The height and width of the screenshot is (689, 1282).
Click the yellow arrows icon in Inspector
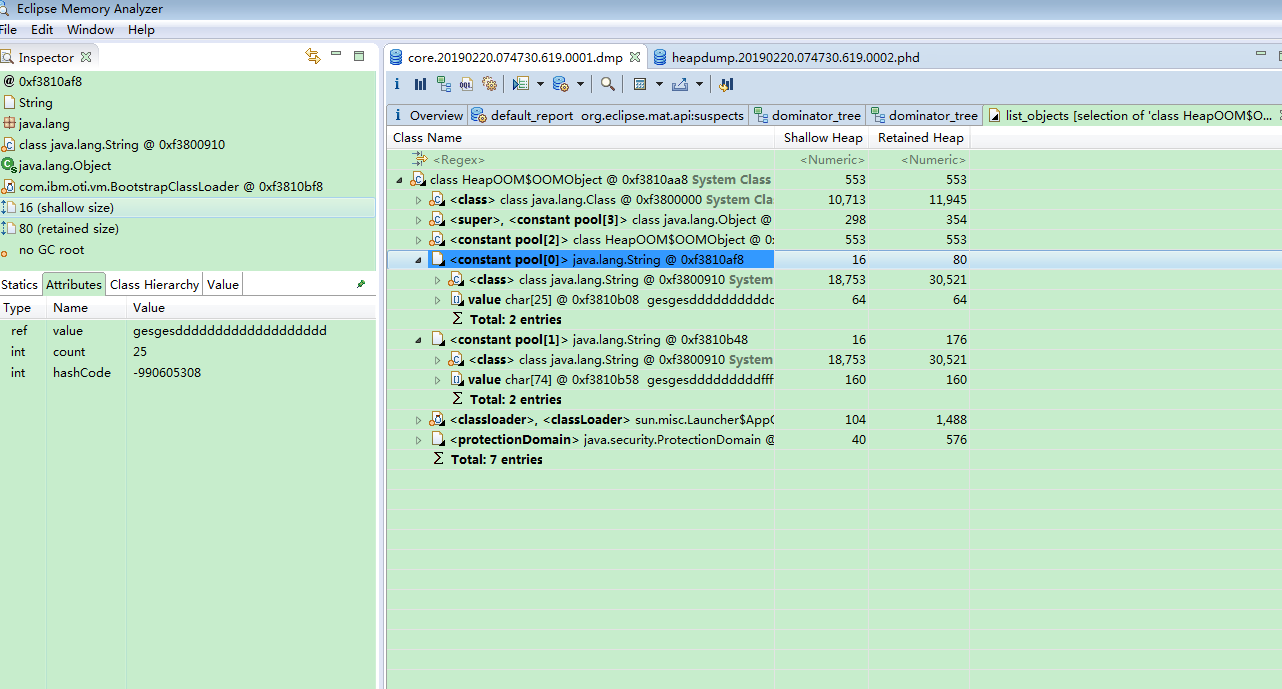tap(313, 57)
